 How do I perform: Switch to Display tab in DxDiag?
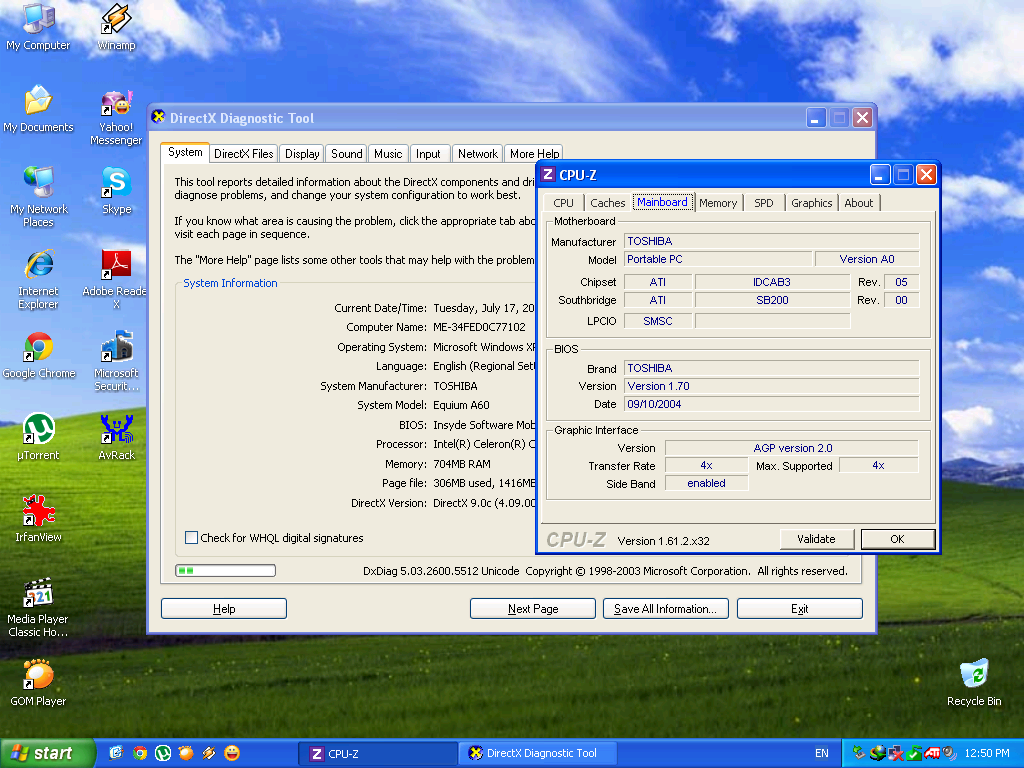coord(302,154)
